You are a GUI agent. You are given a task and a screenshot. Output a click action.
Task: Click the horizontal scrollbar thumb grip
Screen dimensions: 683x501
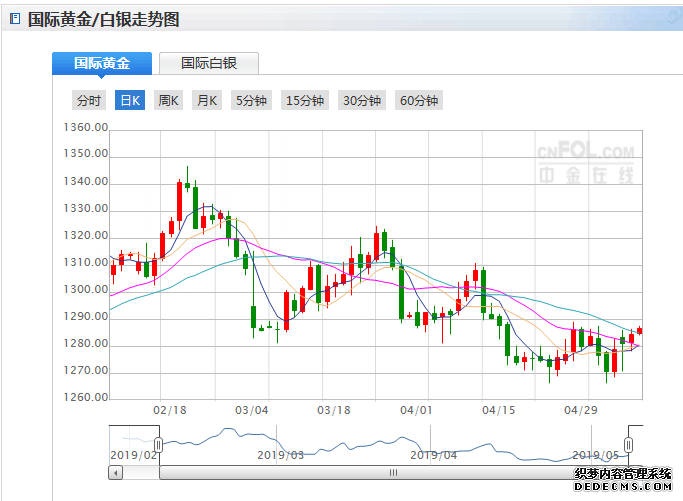pyautogui.click(x=393, y=473)
